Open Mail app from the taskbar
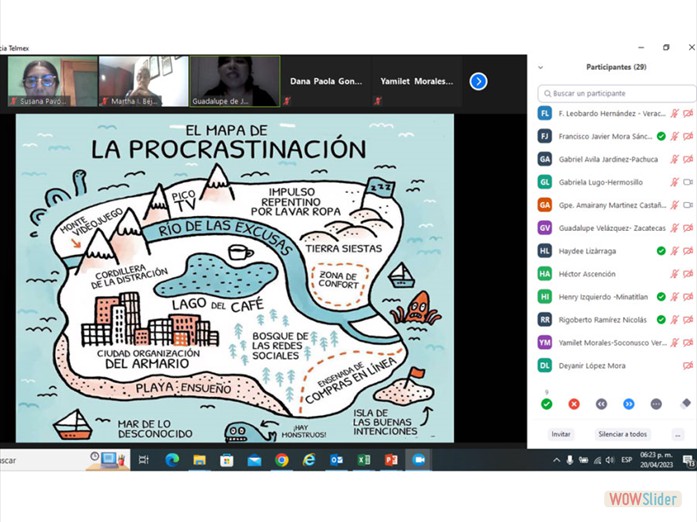Image resolution: width=697 pixels, height=522 pixels. [254, 460]
